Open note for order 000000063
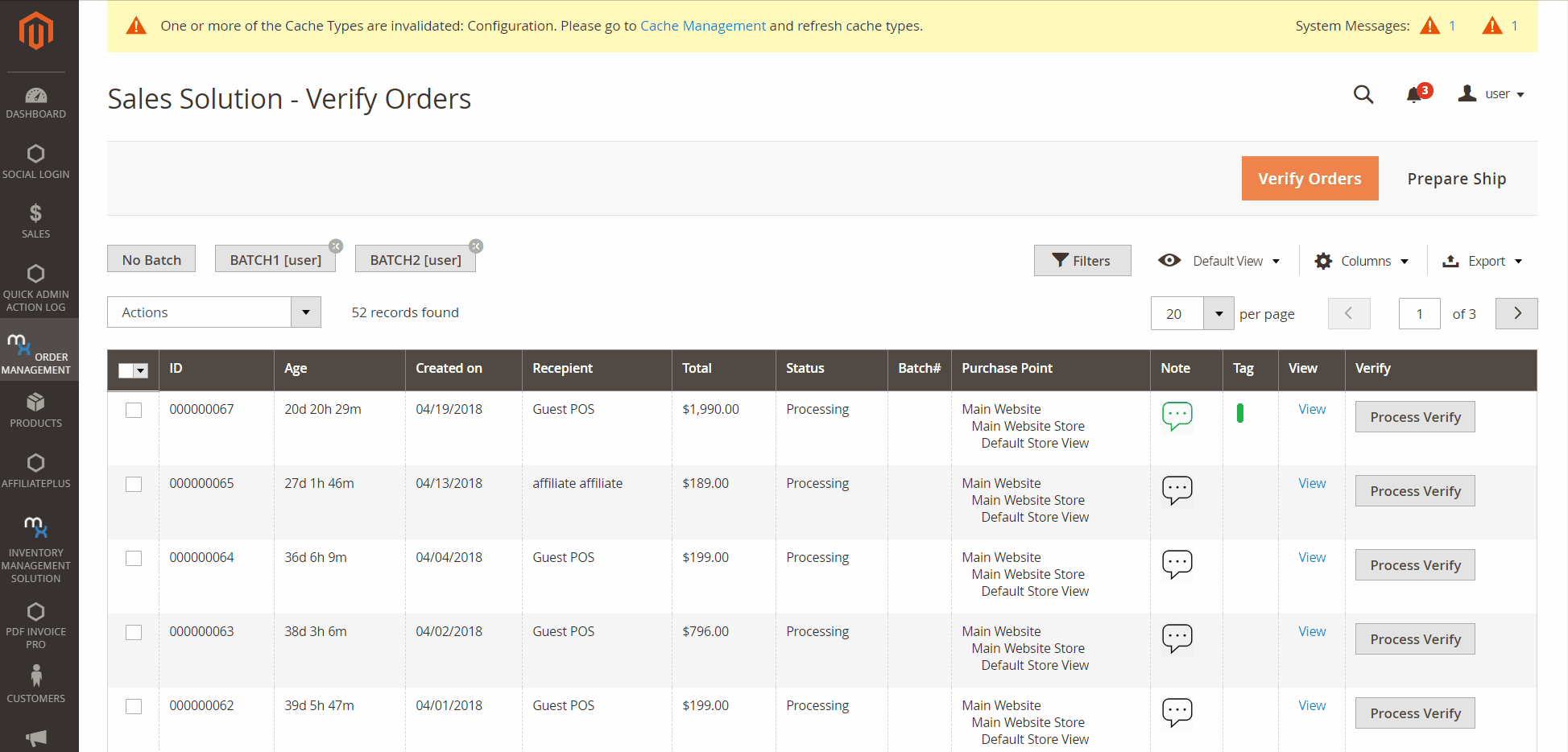Screen dimensions: 1568x752 [1177, 638]
